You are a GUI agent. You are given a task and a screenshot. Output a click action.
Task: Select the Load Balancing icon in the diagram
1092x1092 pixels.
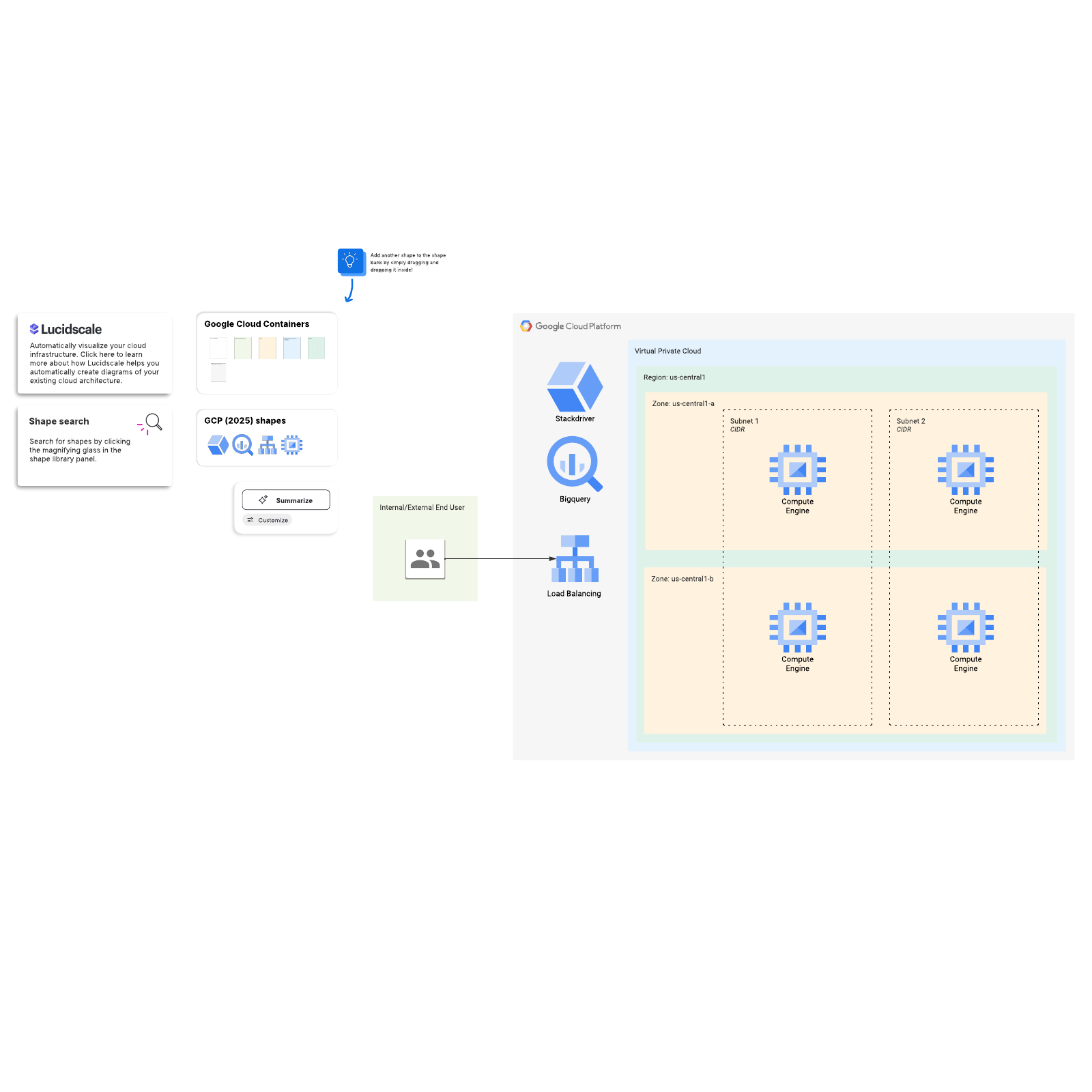577,559
